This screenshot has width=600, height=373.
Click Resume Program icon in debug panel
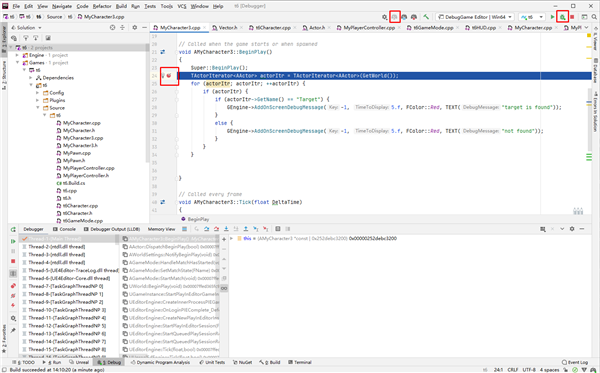[13, 241]
